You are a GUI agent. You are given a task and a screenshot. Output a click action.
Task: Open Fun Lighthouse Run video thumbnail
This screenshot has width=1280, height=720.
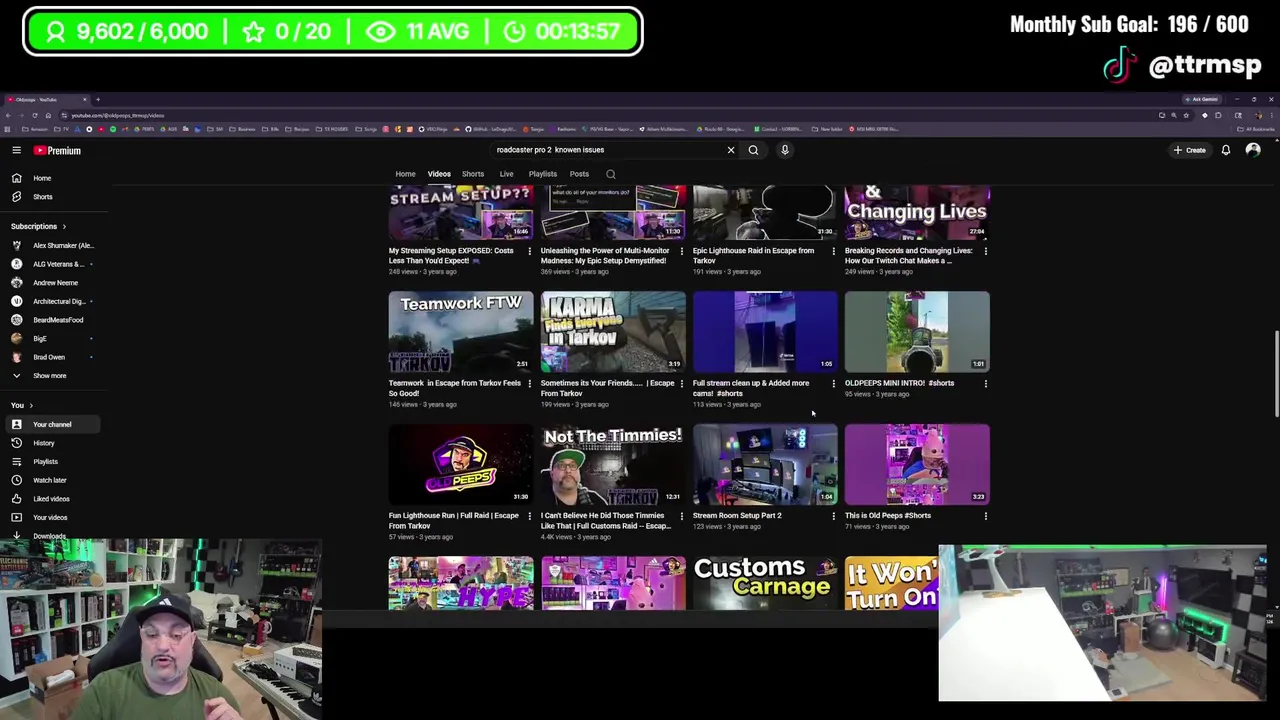point(461,464)
